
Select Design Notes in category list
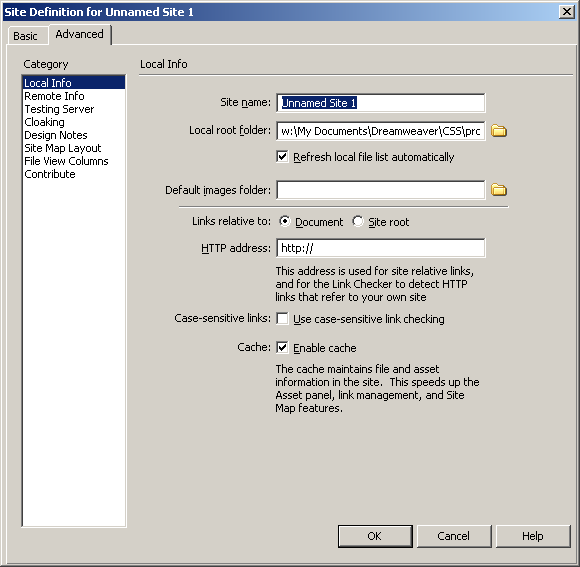tap(56, 135)
